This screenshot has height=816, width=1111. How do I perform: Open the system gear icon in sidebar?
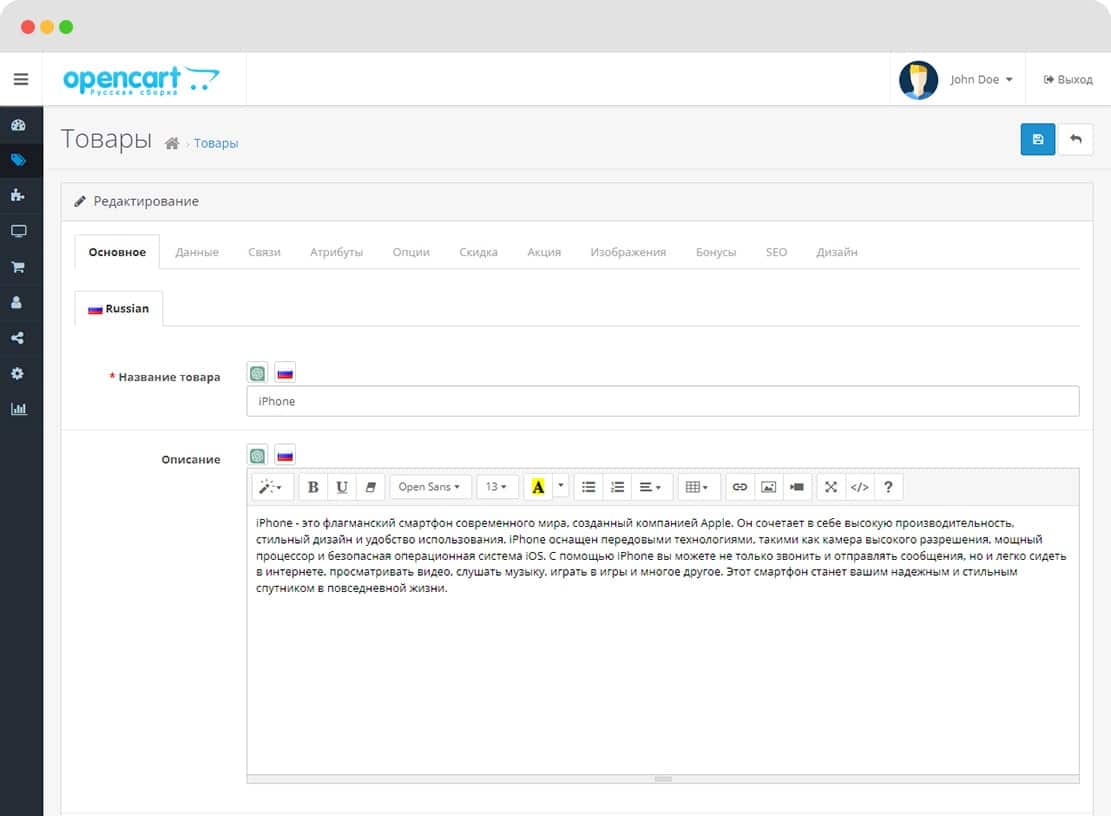point(18,373)
